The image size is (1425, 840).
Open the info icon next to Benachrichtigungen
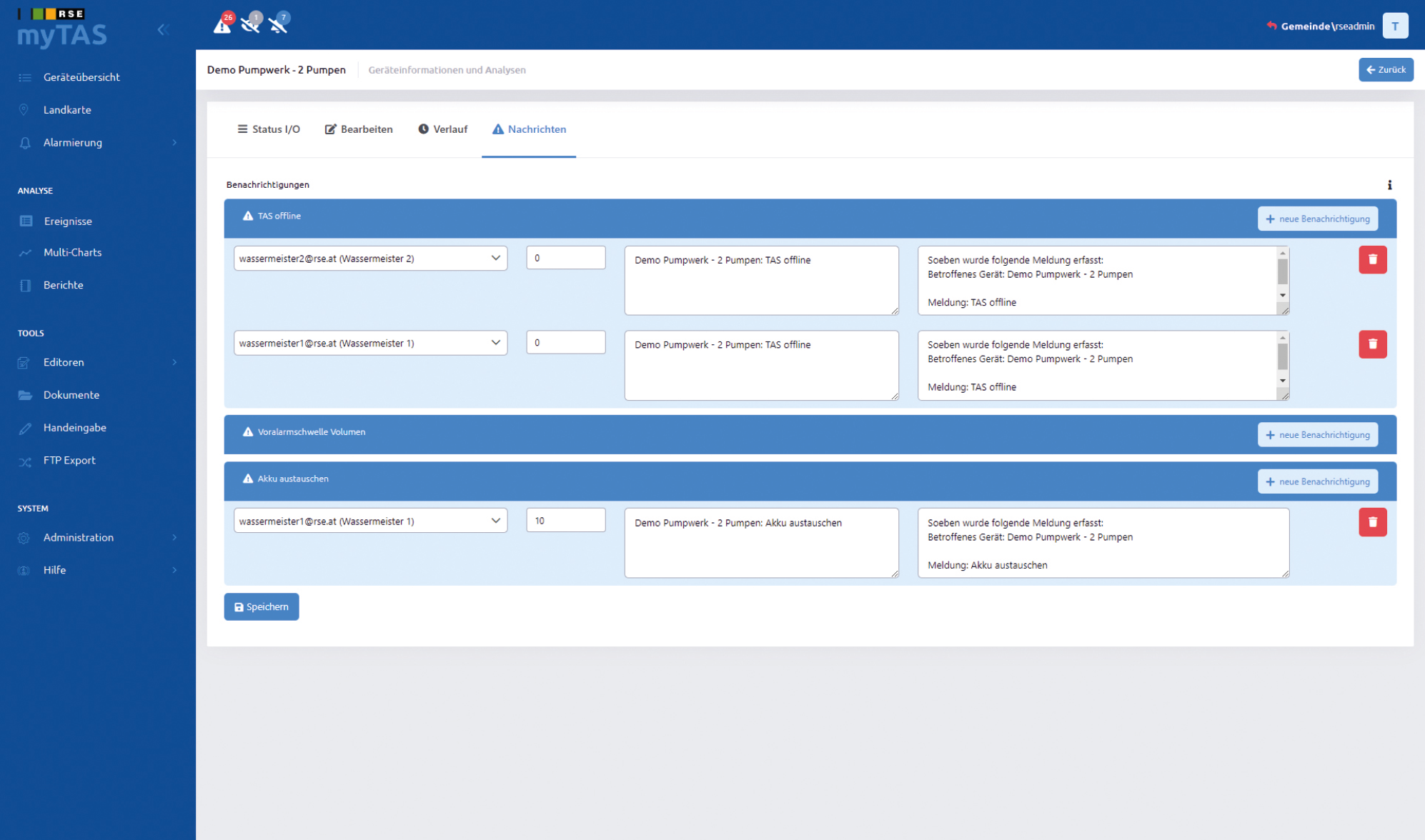(1389, 185)
